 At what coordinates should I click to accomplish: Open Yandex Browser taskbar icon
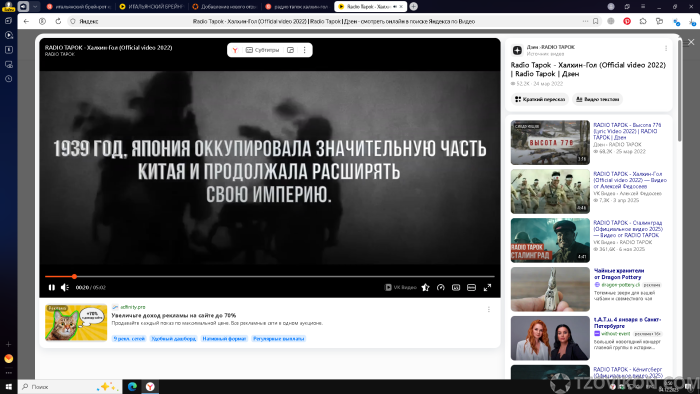coord(150,386)
